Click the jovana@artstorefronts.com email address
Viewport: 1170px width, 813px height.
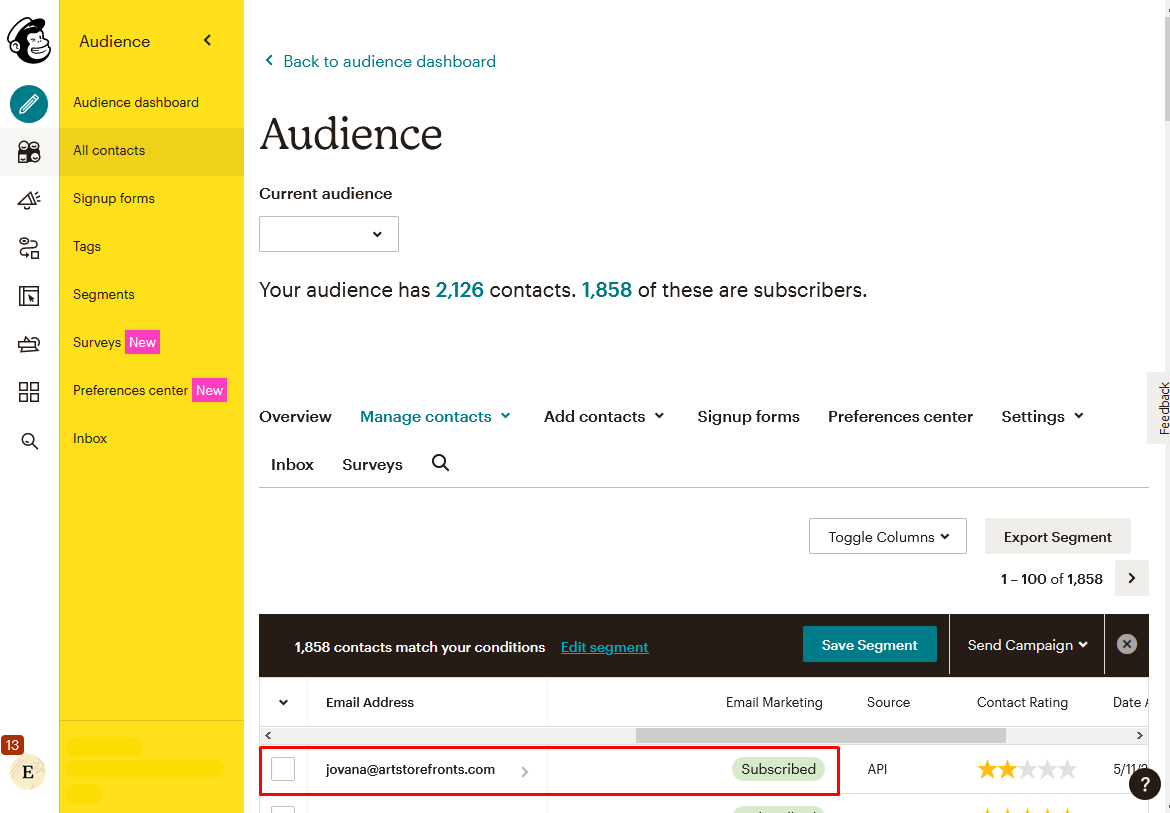point(410,769)
